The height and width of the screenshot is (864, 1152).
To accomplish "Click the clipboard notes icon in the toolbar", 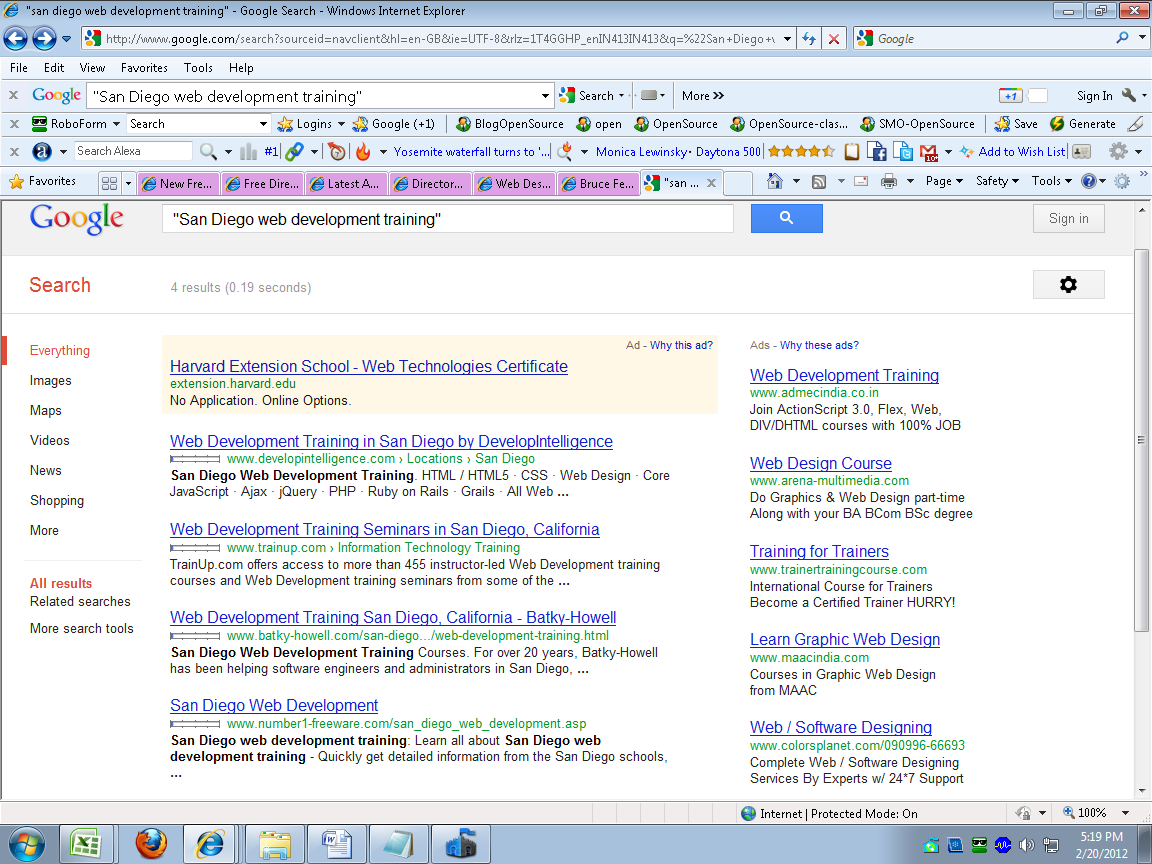I will click(852, 152).
